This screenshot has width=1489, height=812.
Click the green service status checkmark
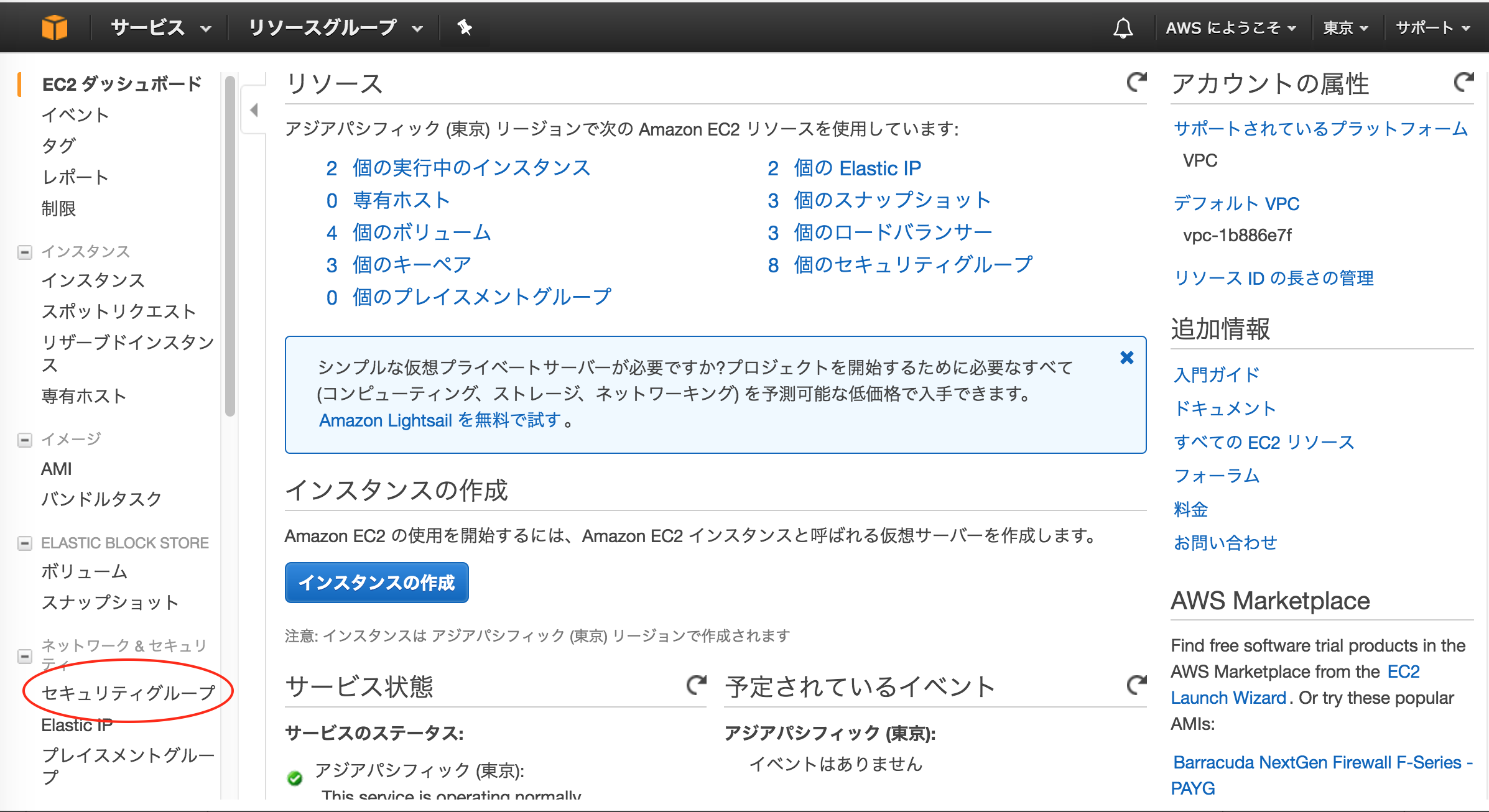pyautogui.click(x=294, y=777)
